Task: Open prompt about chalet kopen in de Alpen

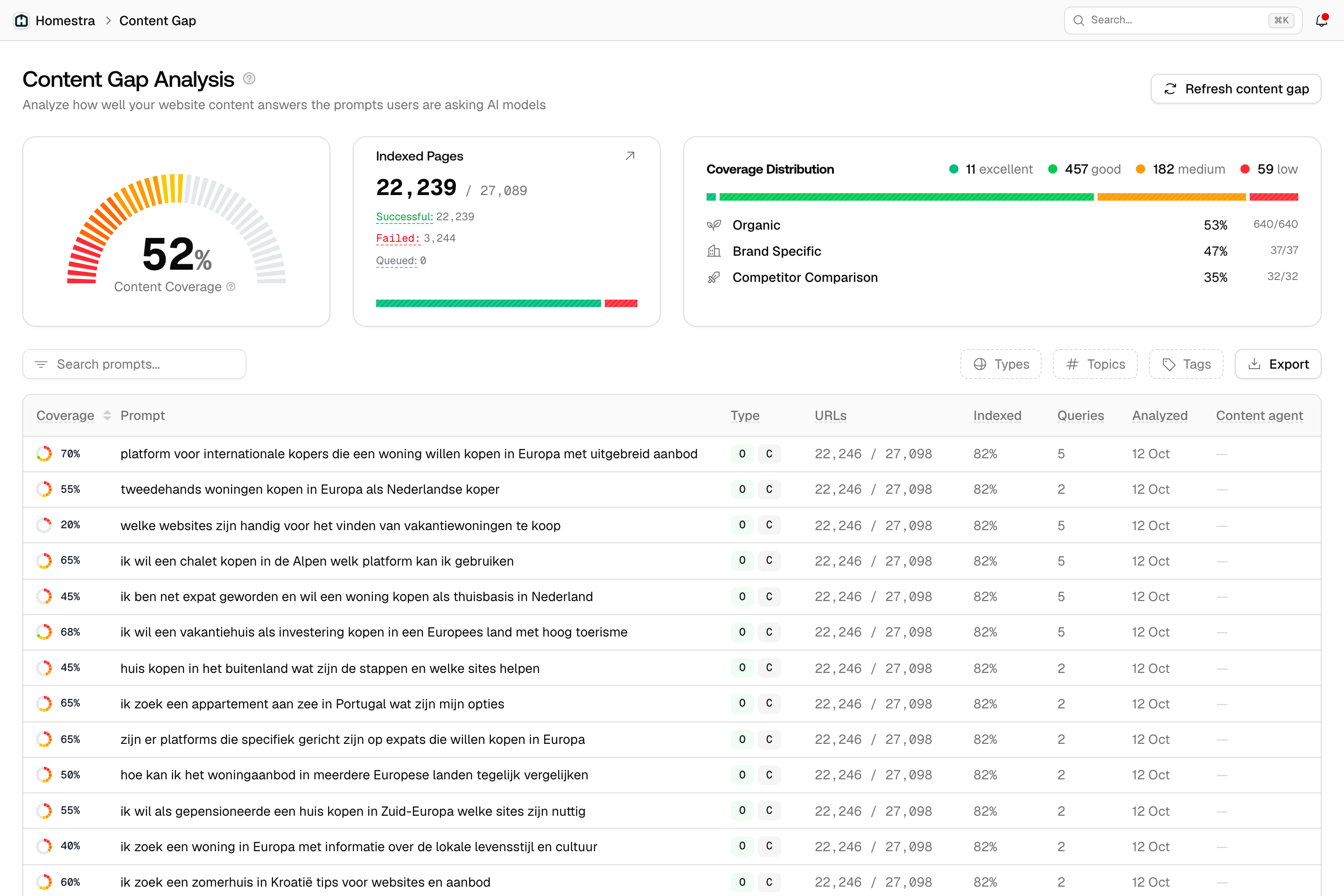Action: [x=317, y=561]
